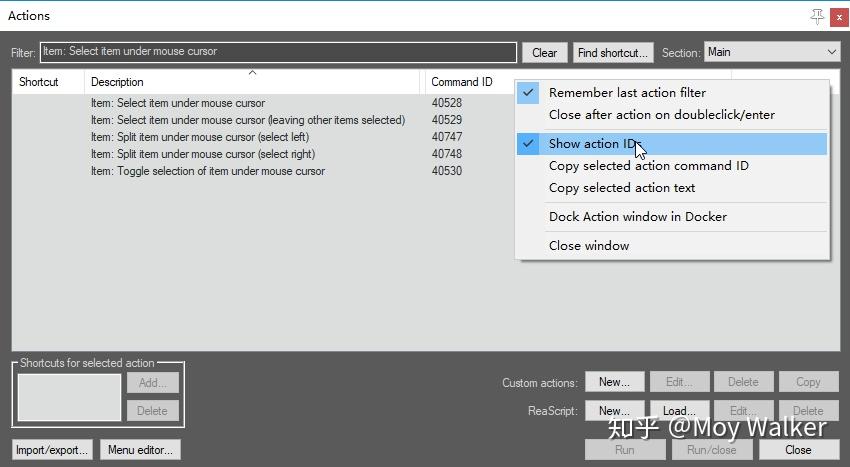Toggle Remember last action filter
The width and height of the screenshot is (850, 467).
pyautogui.click(x=627, y=93)
